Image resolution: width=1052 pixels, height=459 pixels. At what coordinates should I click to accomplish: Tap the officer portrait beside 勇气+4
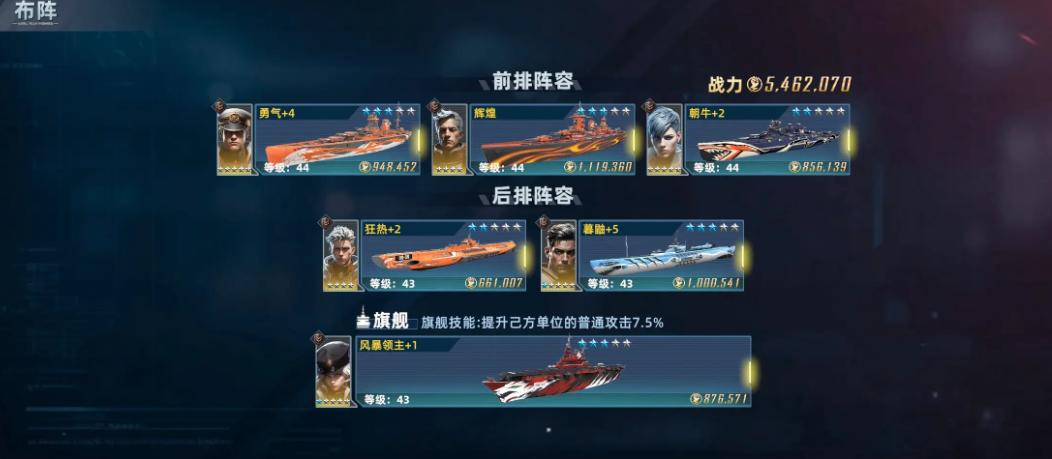click(x=235, y=140)
